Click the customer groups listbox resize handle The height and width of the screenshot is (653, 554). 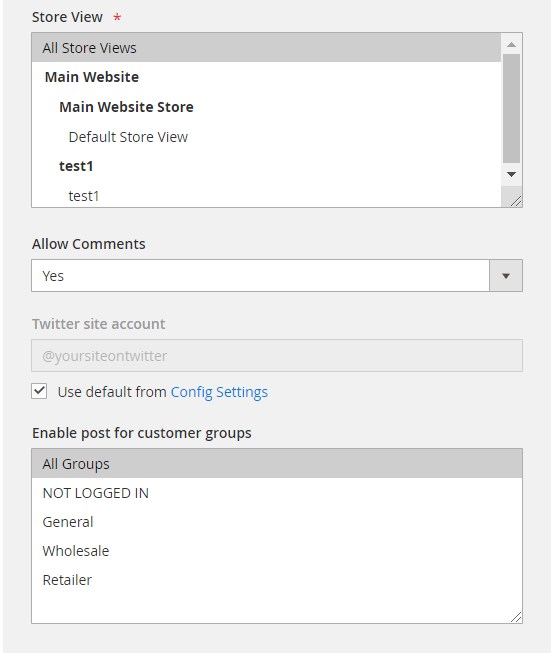[x=516, y=617]
